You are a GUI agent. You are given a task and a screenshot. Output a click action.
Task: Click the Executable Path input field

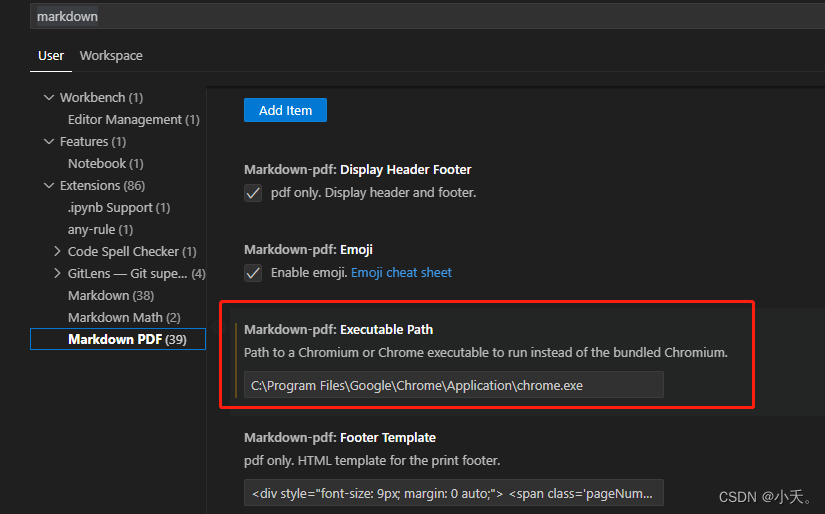coord(454,385)
